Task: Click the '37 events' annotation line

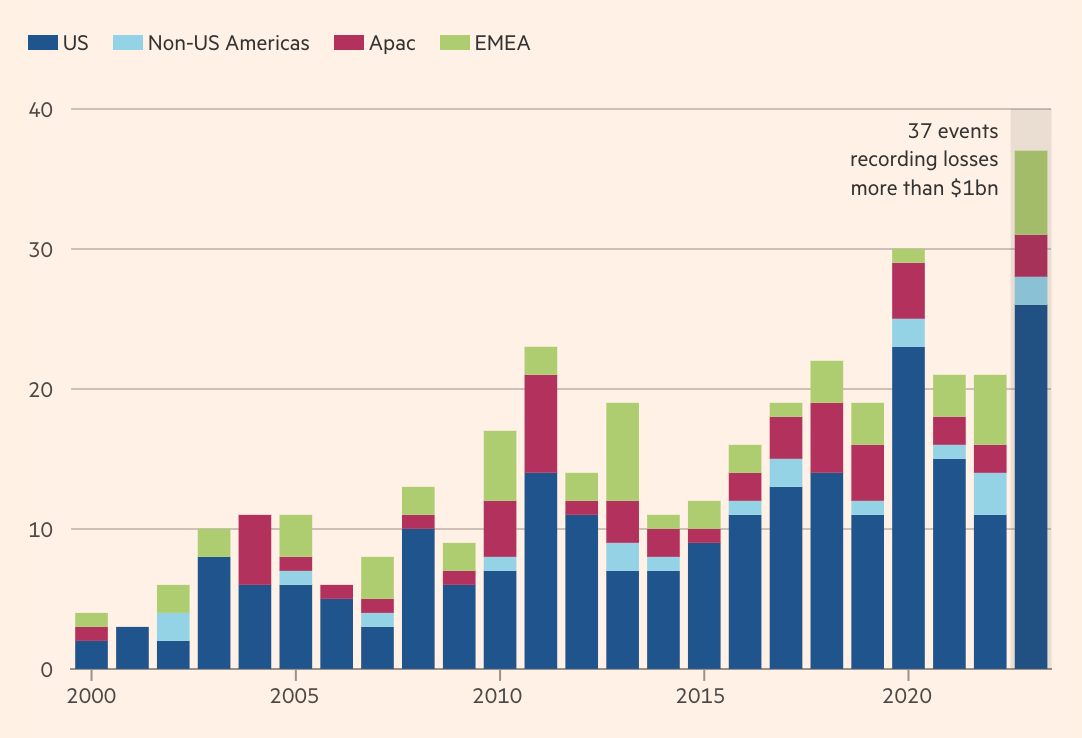Action: coord(953,130)
